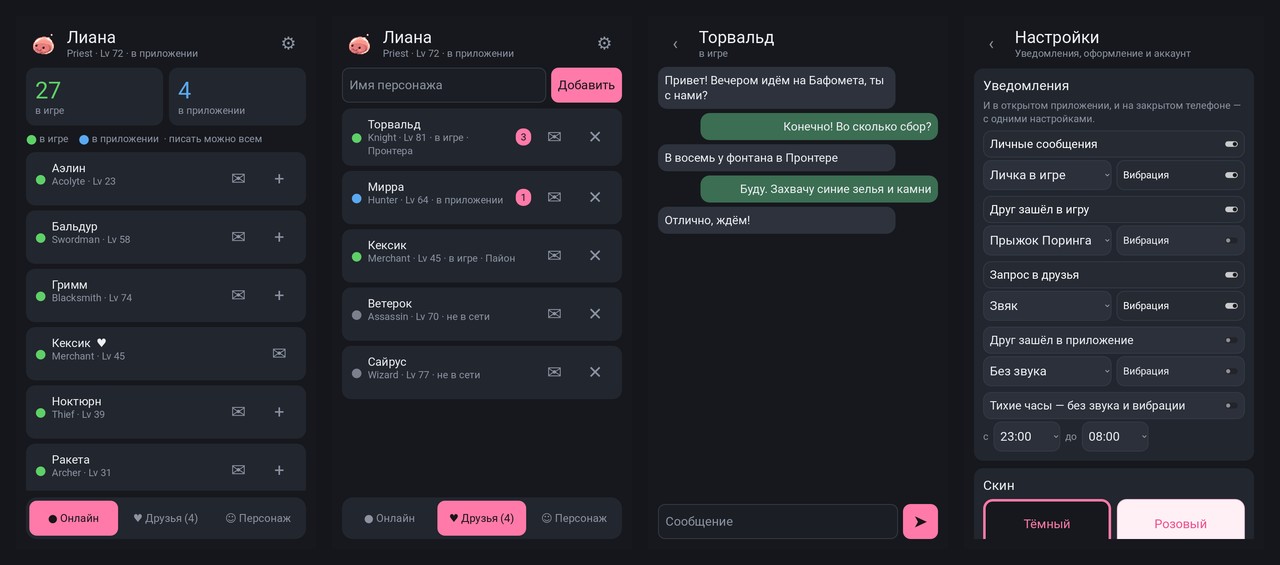
Task: Click unread badge 1 on Мирра
Action: tap(523, 197)
